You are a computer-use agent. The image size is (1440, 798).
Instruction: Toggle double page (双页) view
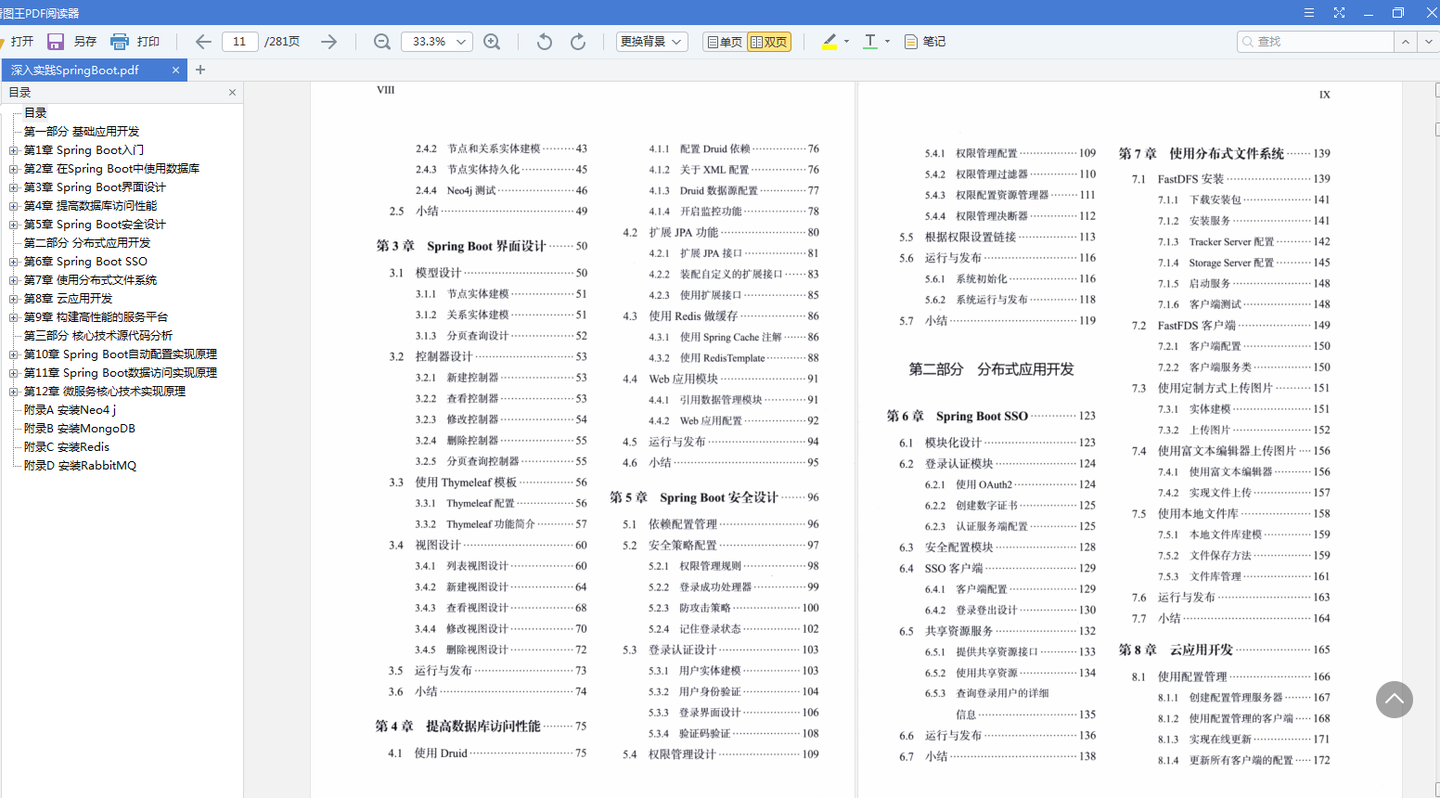(x=769, y=42)
